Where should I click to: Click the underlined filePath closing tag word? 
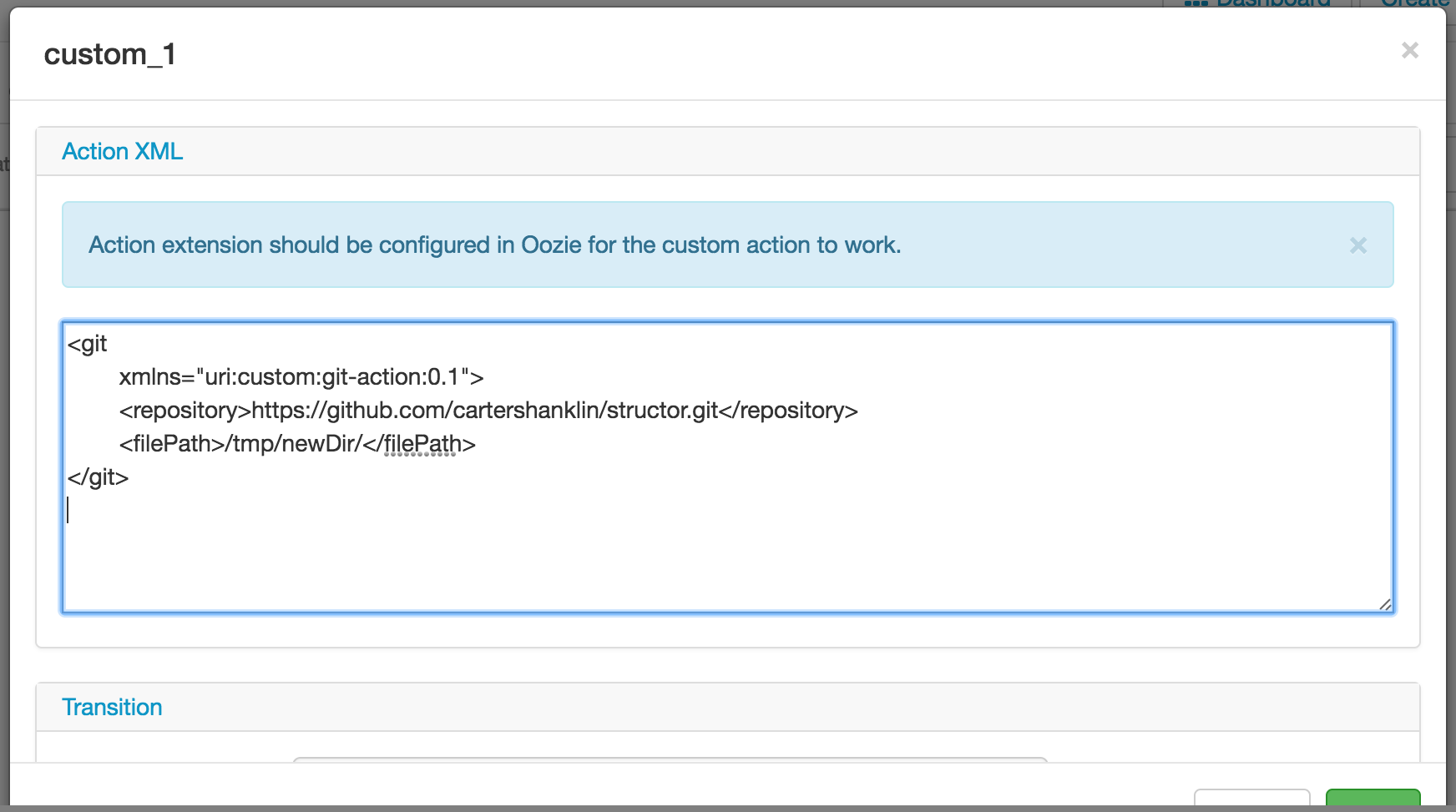422,444
